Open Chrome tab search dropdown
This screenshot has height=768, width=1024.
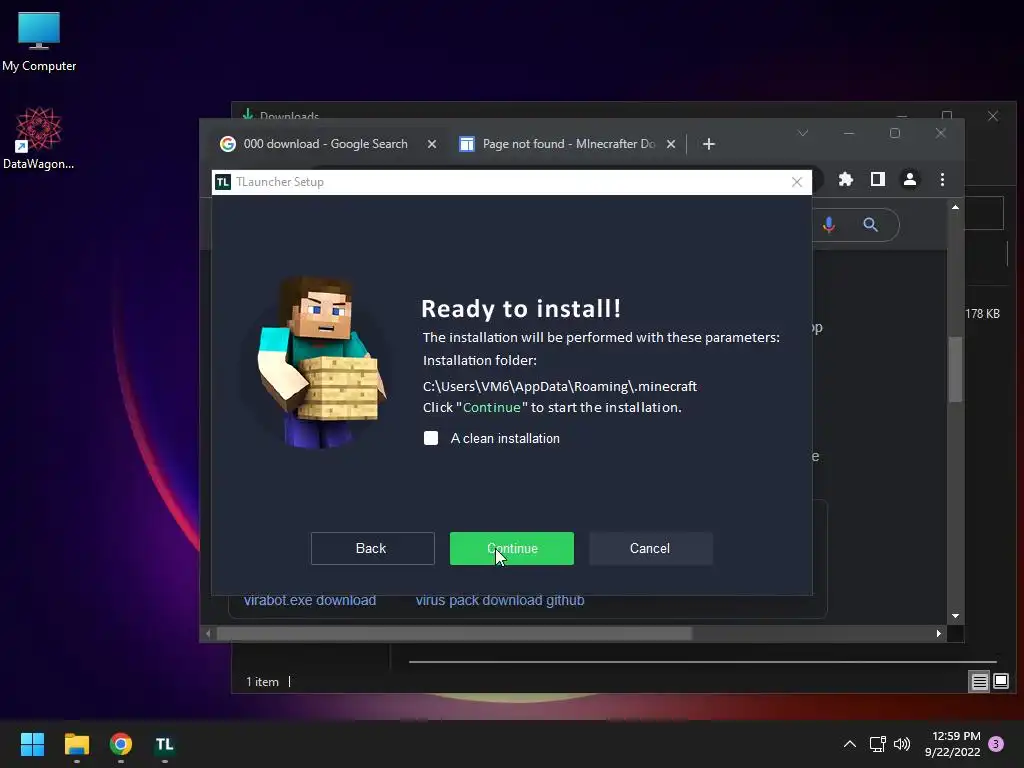click(x=803, y=133)
